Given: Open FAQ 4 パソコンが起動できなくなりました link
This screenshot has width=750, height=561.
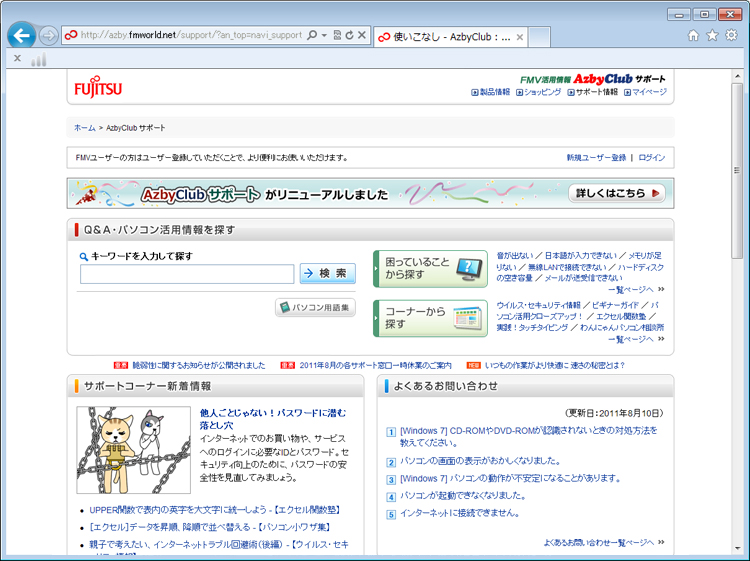Looking at the screenshot, I should tap(463, 495).
